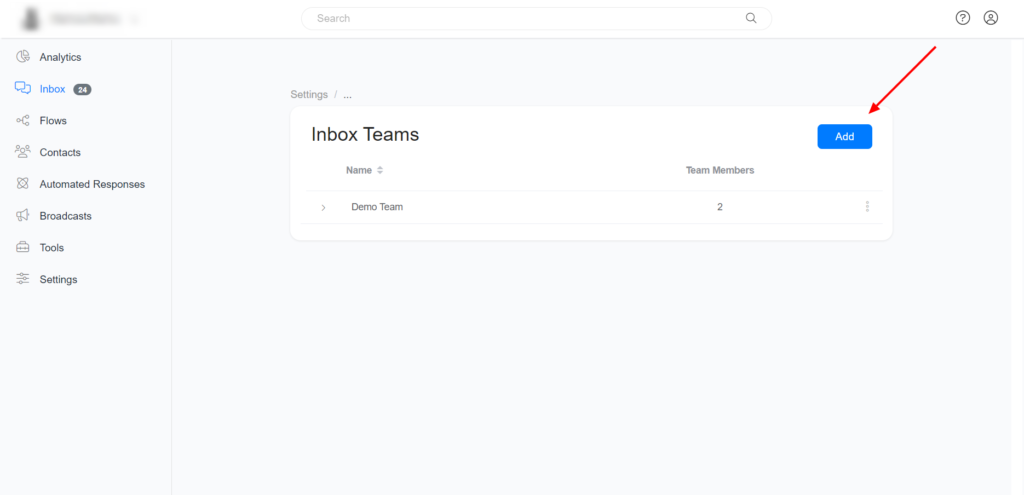1024x495 pixels.
Task: Click the Inbox chat bubbles icon
Action: click(23, 88)
